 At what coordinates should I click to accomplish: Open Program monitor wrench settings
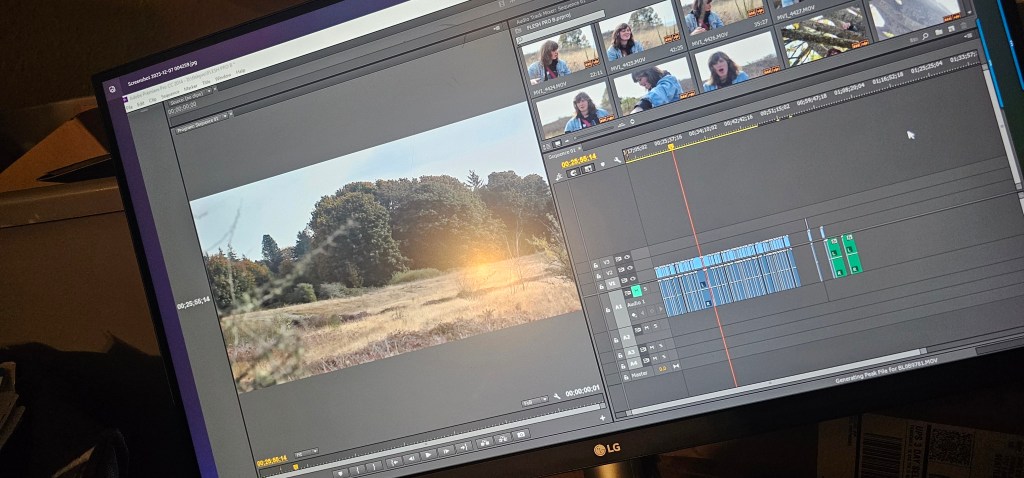557,396
